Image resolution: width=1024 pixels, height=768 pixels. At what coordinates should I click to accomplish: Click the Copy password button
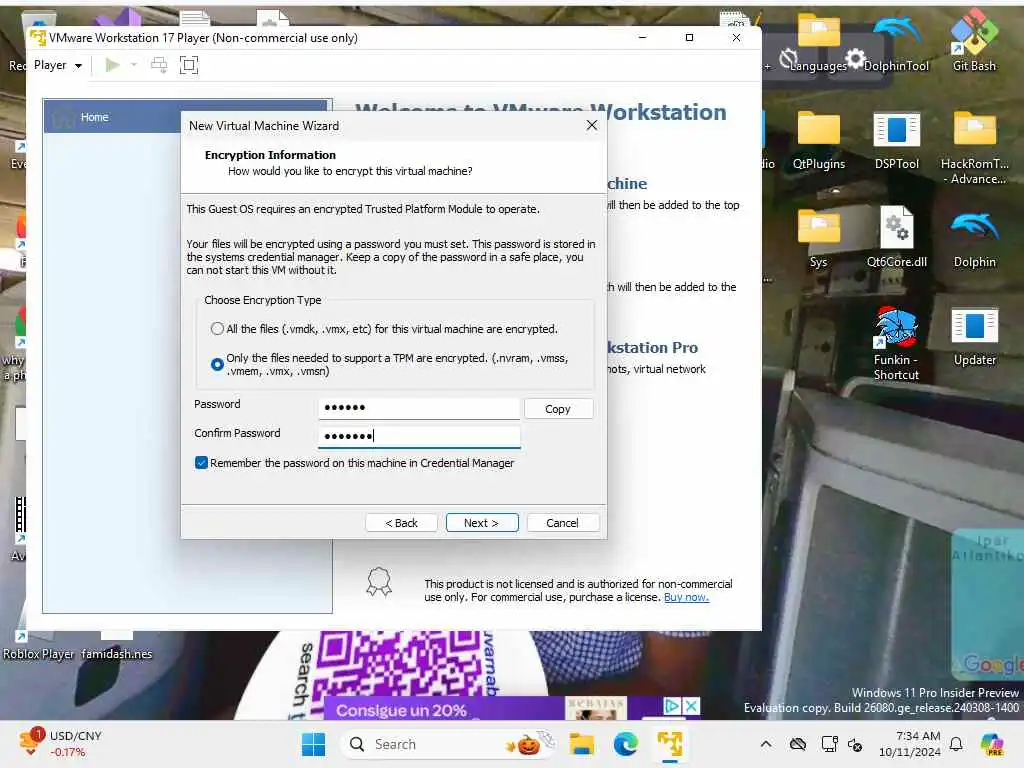pos(558,409)
